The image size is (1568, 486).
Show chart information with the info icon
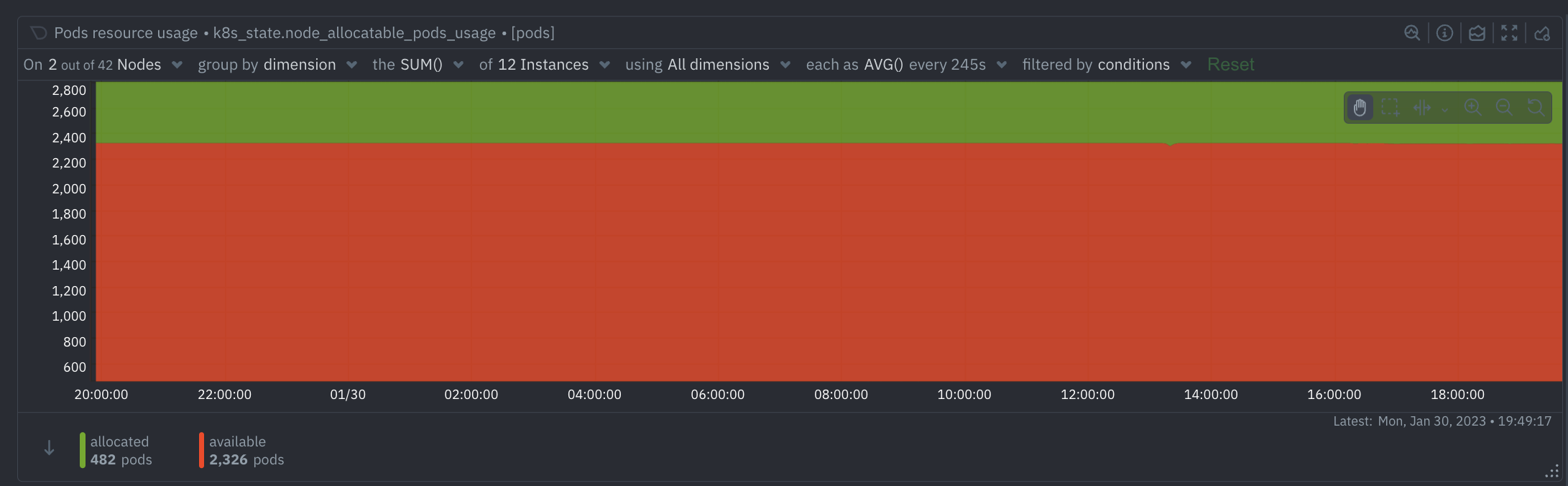(1444, 33)
